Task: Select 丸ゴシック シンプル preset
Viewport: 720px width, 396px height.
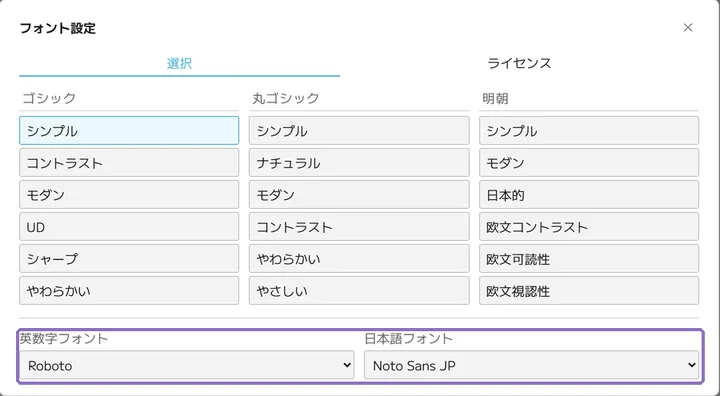Action: click(359, 130)
